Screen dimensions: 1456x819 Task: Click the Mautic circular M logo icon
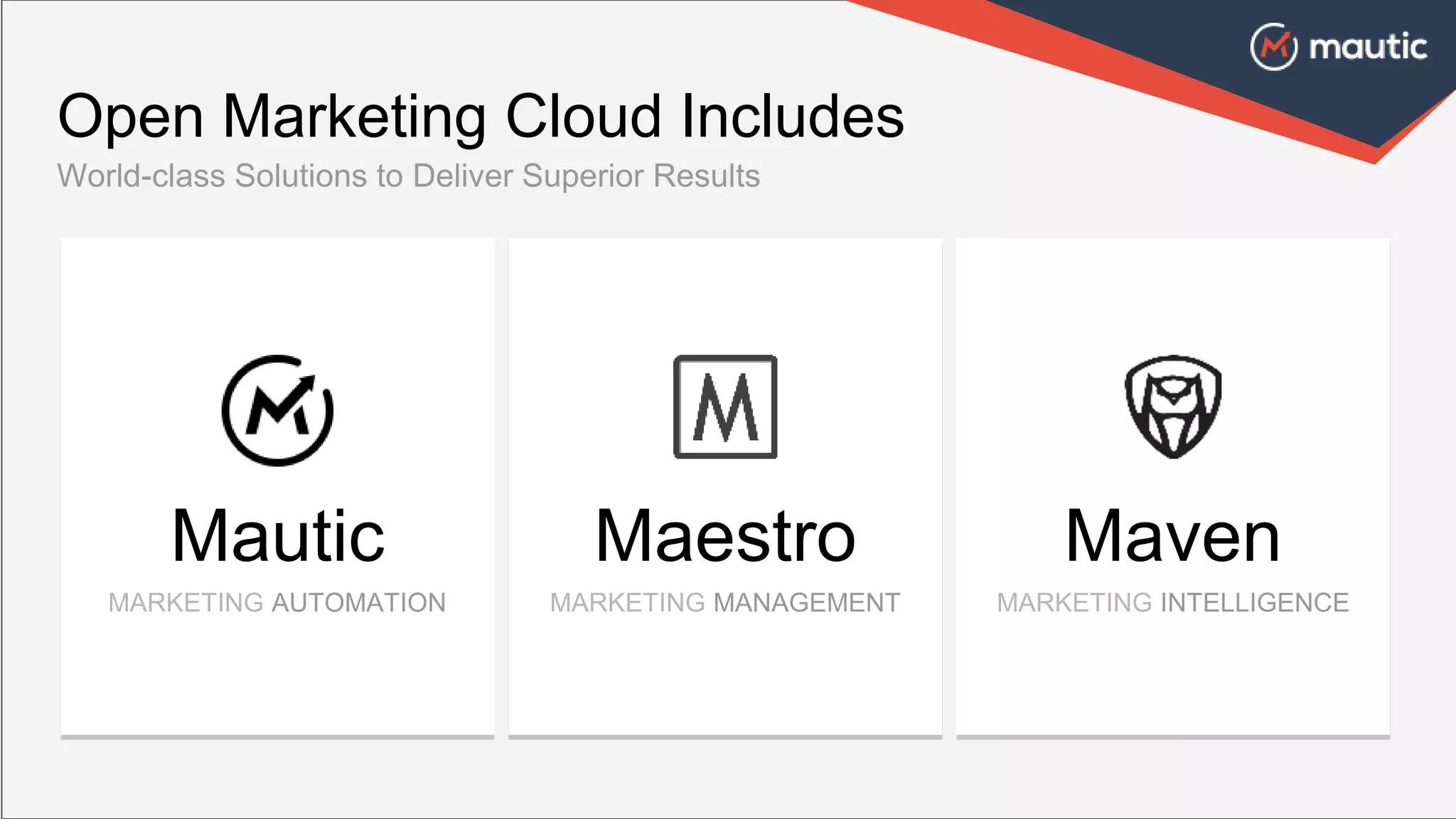click(x=277, y=410)
